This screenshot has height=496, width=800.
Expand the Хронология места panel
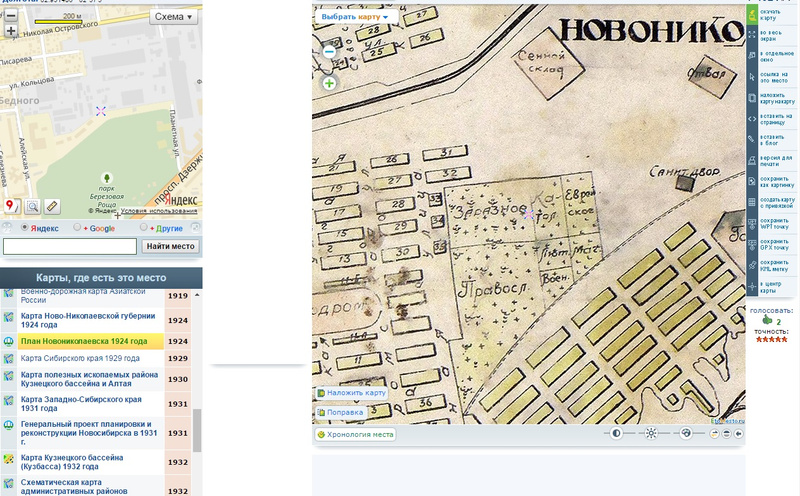click(x=355, y=434)
